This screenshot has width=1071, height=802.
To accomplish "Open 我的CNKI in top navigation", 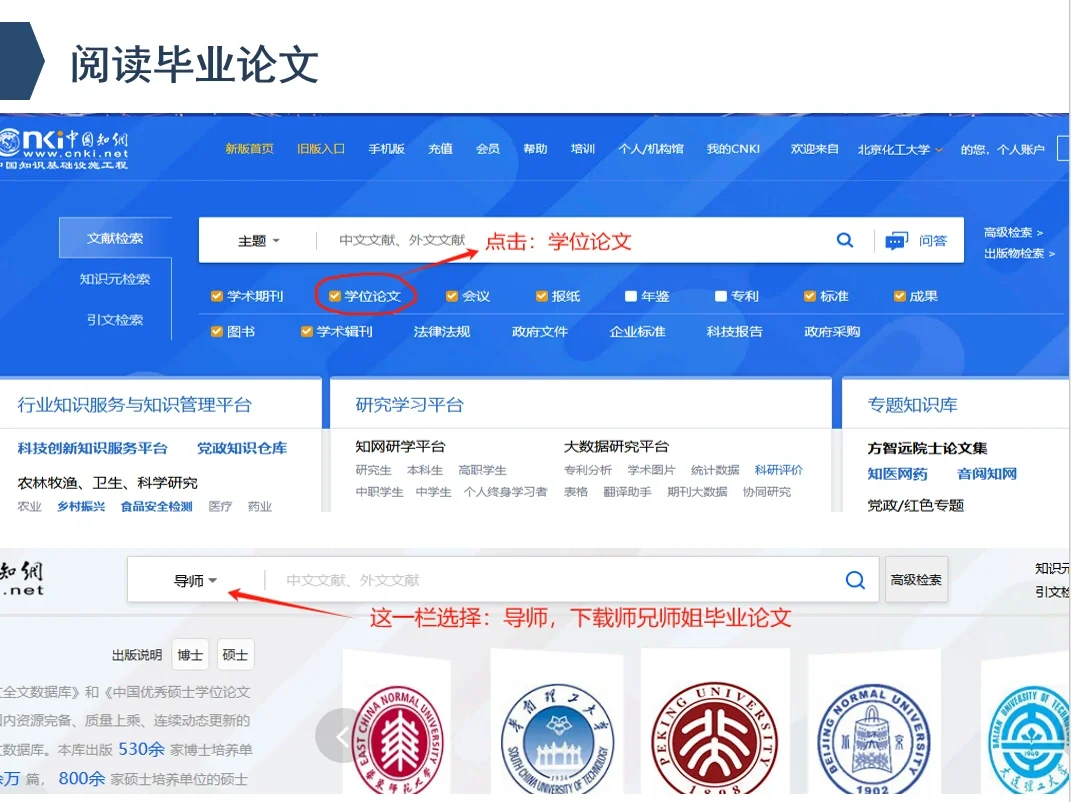I will click(733, 149).
